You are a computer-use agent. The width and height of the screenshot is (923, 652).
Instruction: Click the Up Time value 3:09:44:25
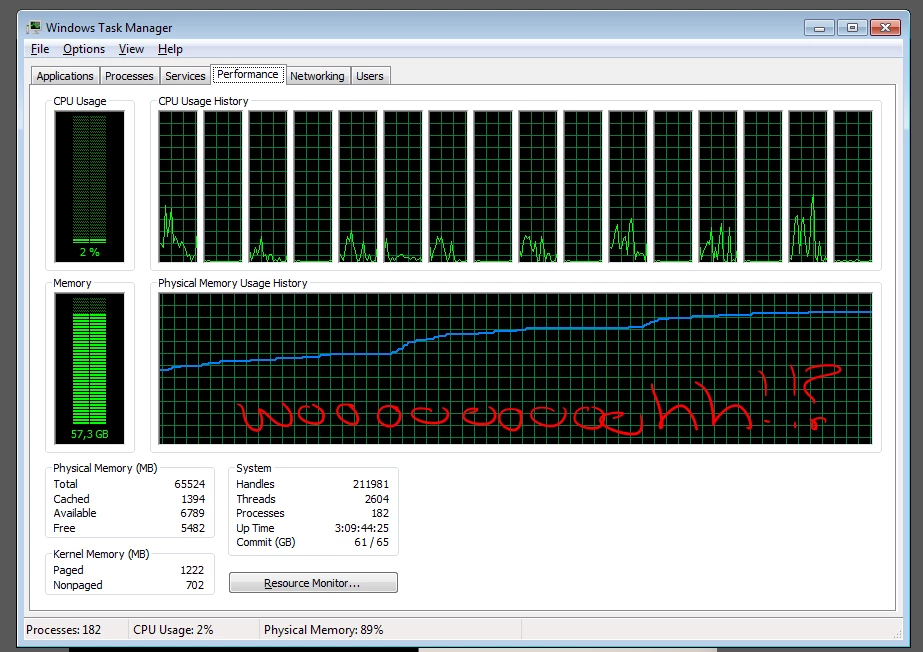pyautogui.click(x=362, y=528)
